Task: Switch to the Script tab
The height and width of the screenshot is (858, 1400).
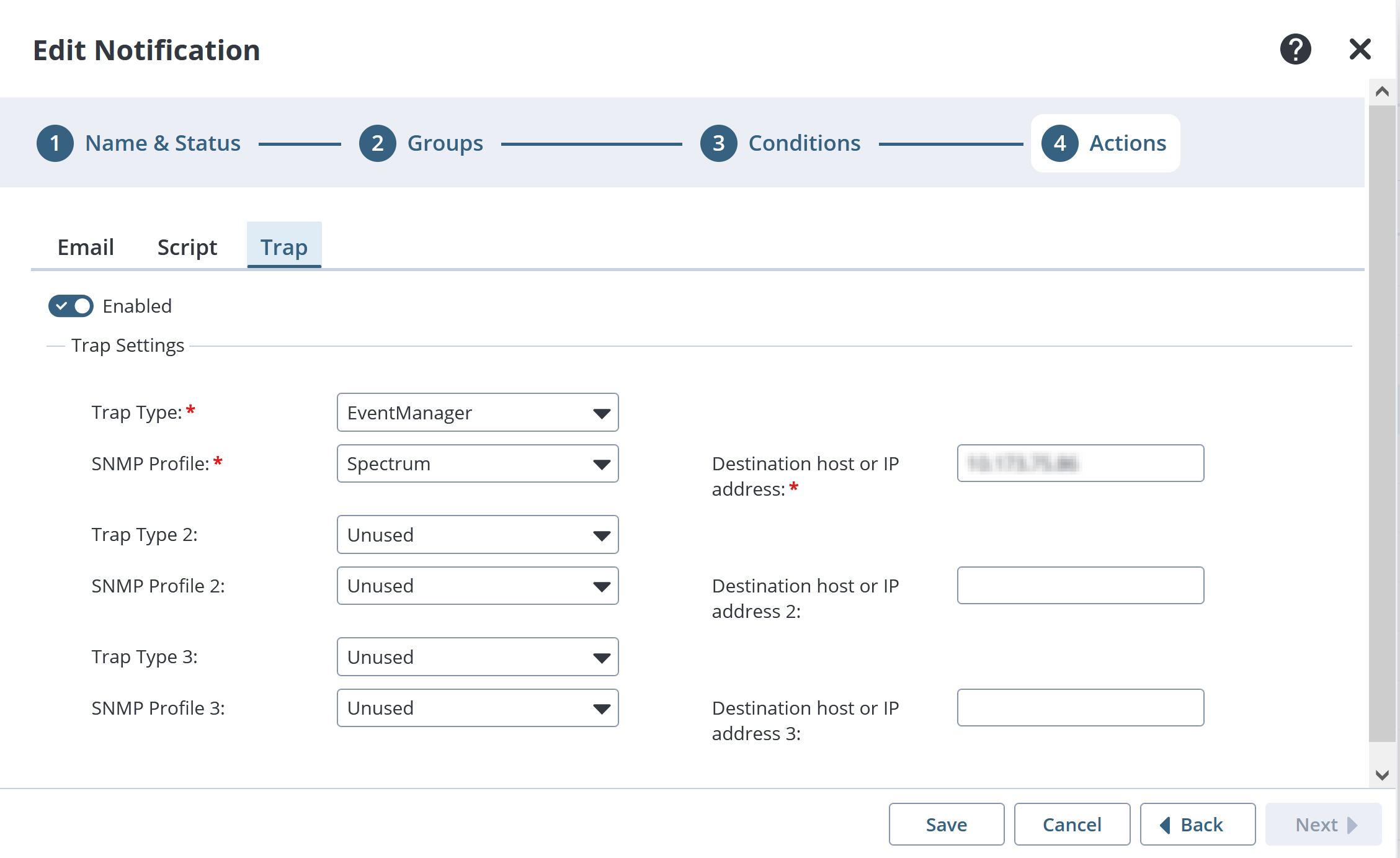Action: click(x=187, y=247)
